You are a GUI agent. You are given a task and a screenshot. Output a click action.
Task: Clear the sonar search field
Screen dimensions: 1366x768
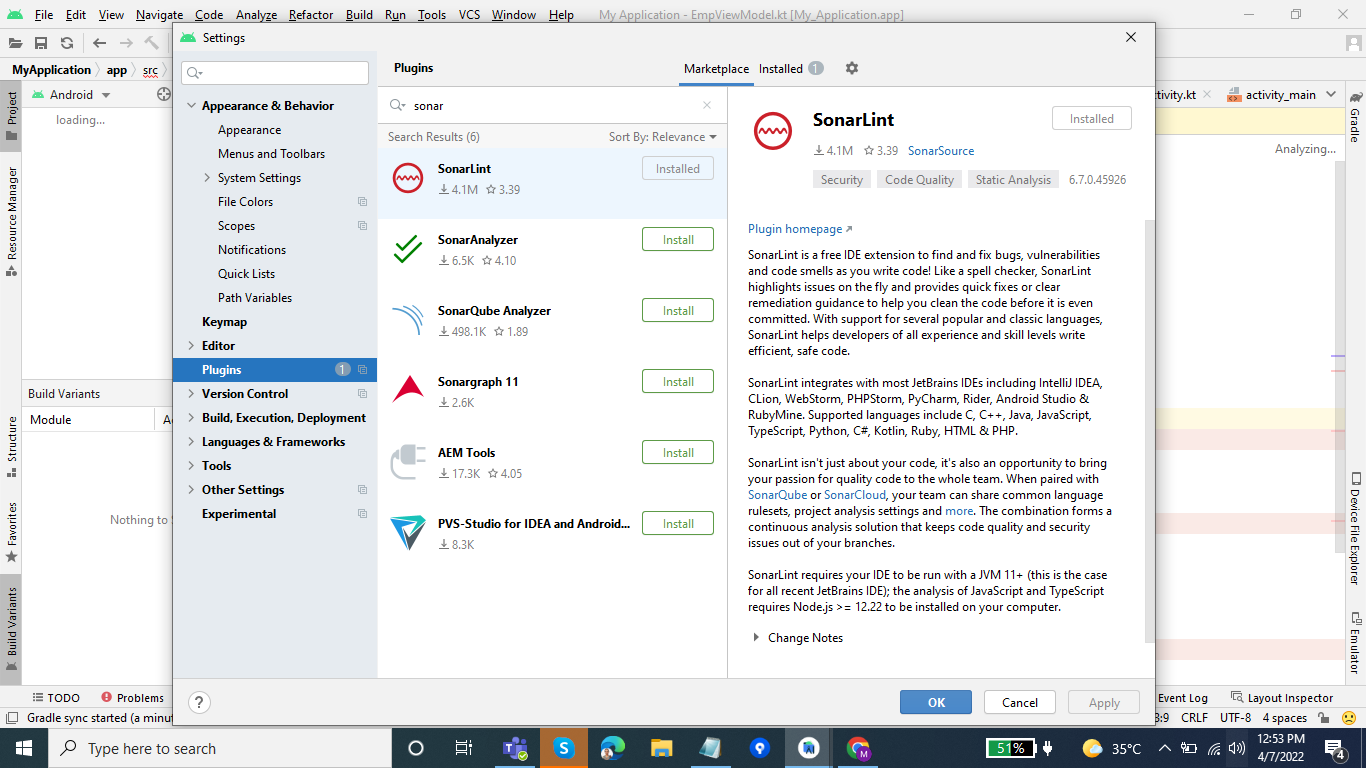pyautogui.click(x=707, y=105)
